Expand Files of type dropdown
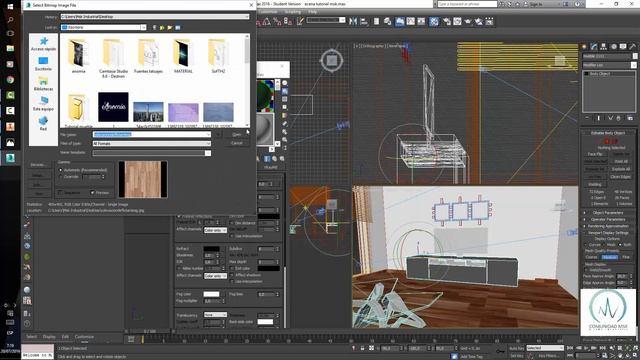The height and width of the screenshot is (360, 640). click(x=208, y=144)
